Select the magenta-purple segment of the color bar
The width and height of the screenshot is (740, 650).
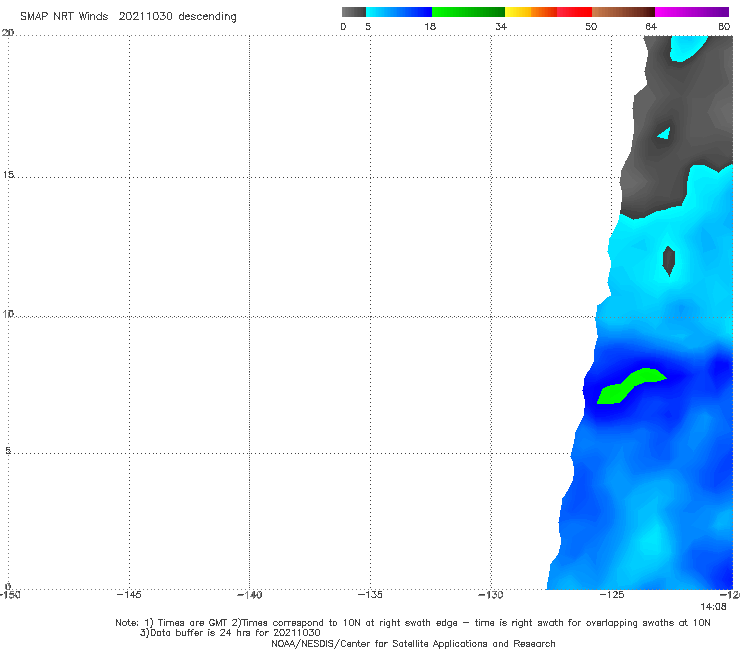[x=692, y=12]
